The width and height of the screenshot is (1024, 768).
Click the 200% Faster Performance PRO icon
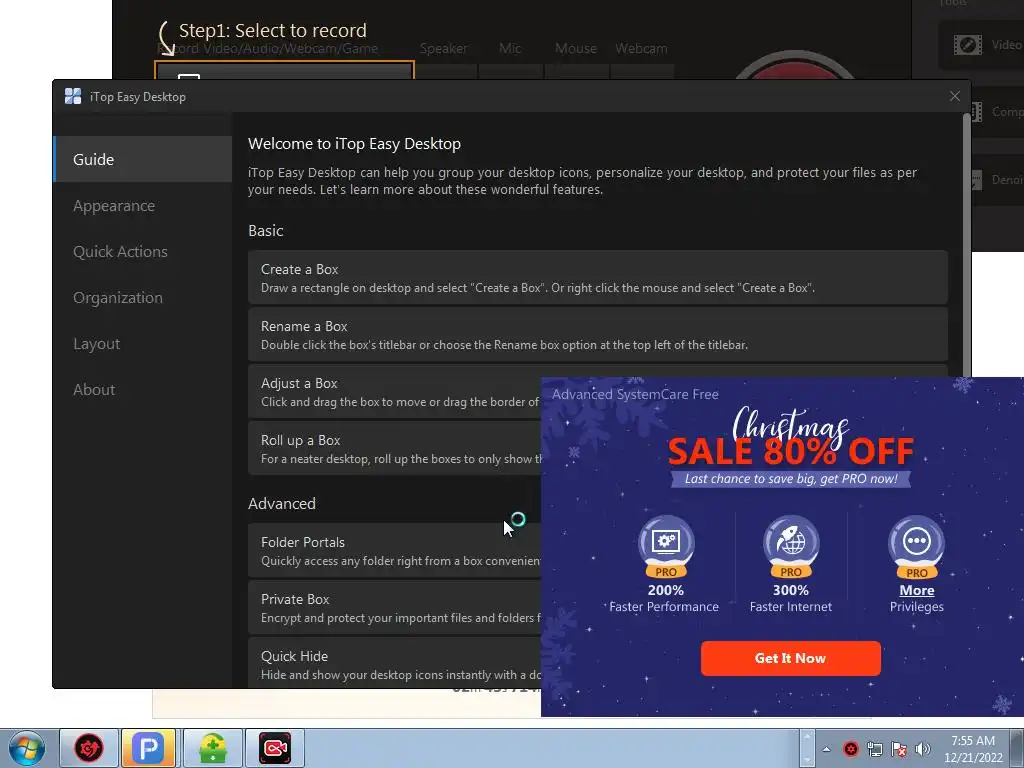(x=665, y=547)
